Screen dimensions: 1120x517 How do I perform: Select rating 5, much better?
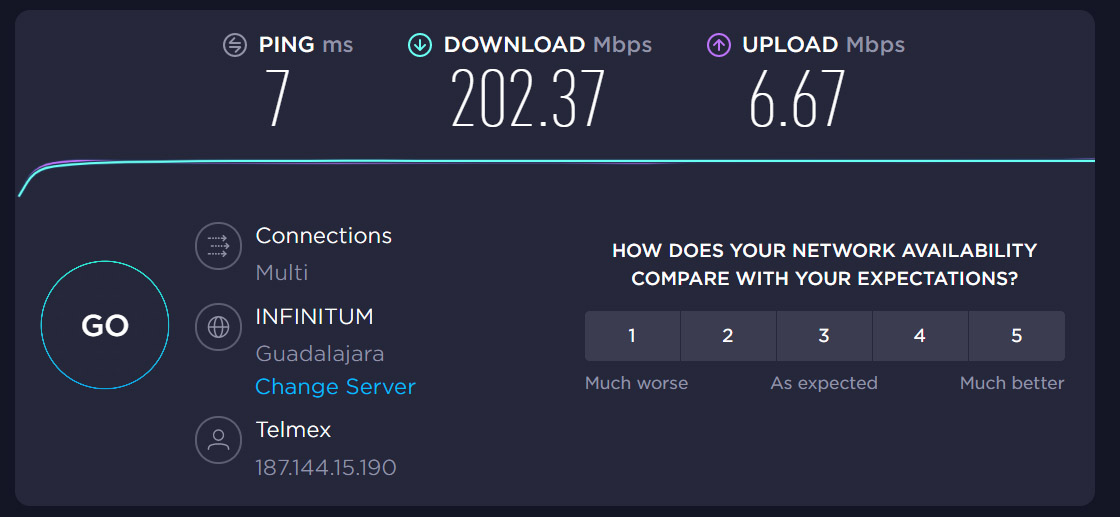click(x=1016, y=336)
